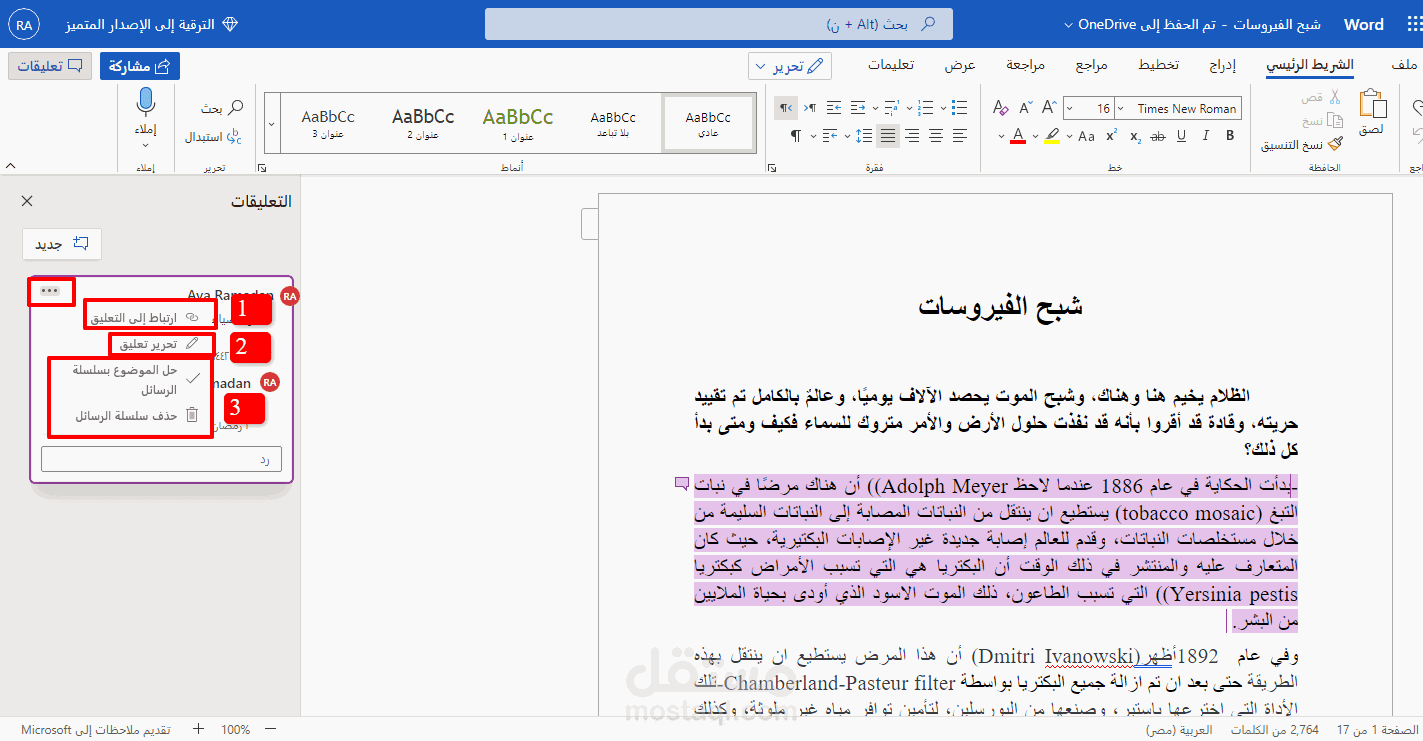Select the Format Painter brush

[1336, 144]
